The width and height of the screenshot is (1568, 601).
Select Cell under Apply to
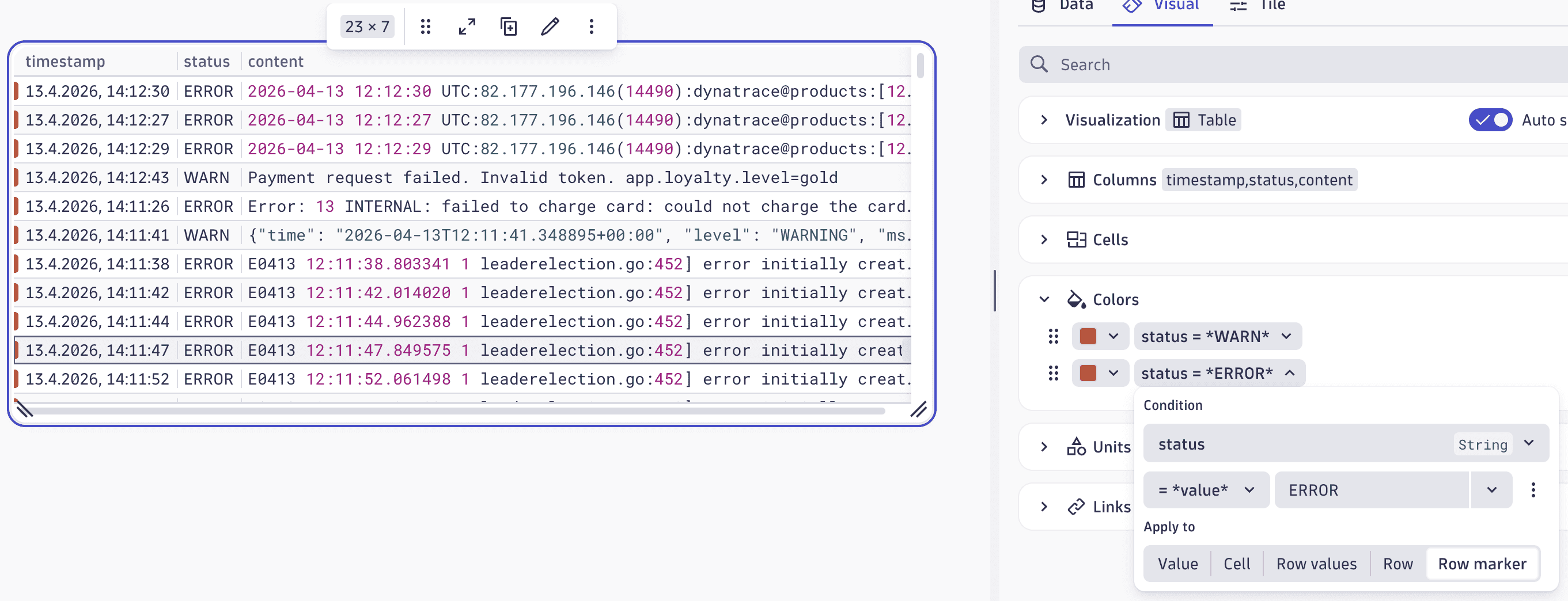click(x=1237, y=563)
